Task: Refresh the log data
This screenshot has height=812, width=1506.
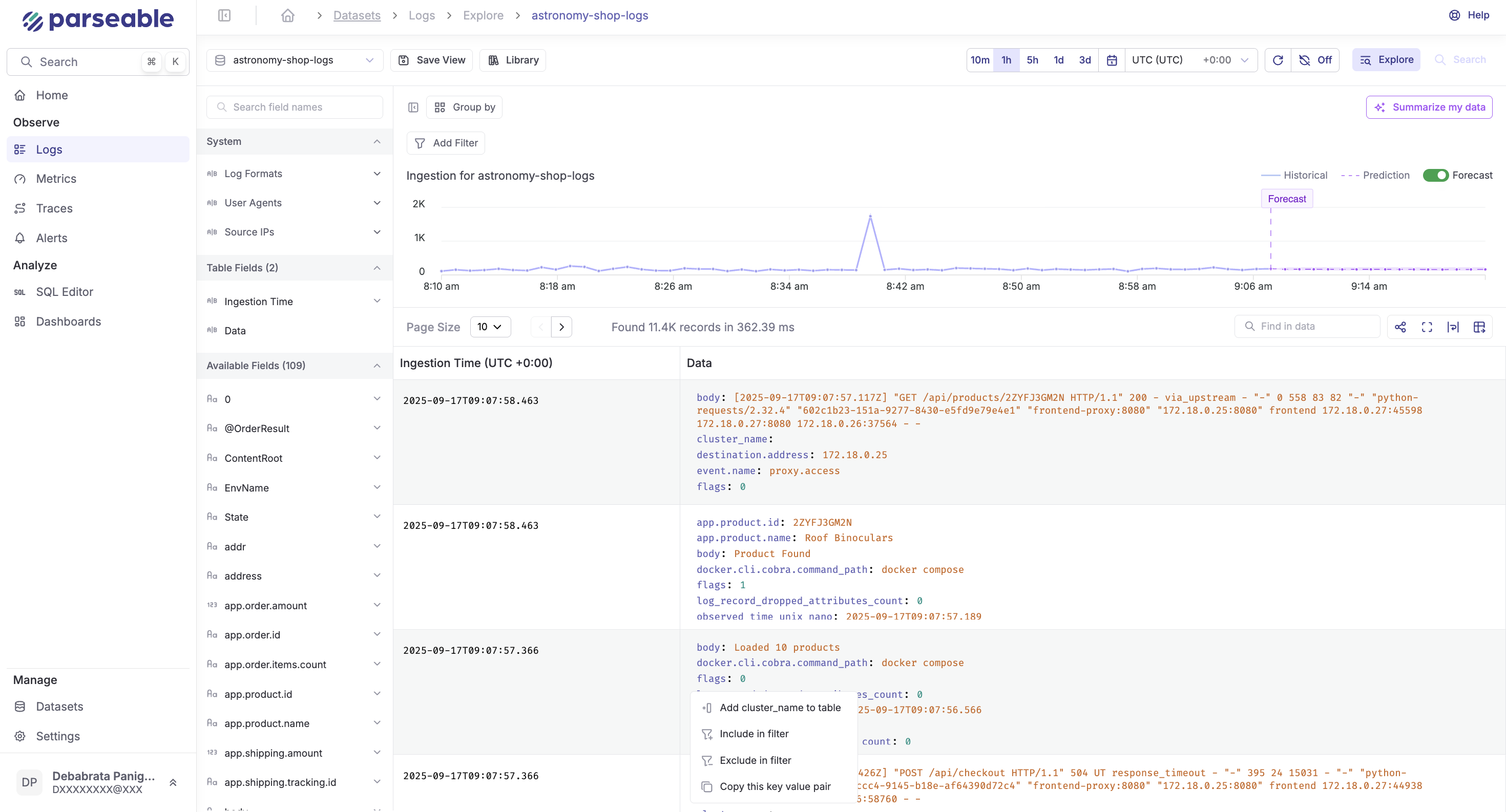Action: [1278, 60]
